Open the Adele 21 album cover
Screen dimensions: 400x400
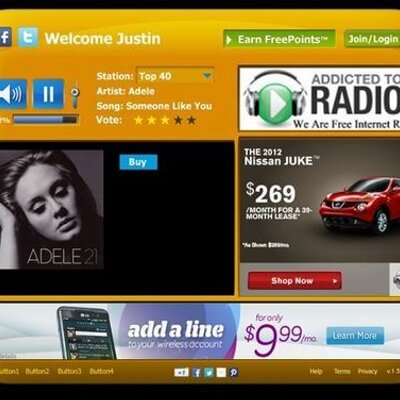(x=51, y=210)
